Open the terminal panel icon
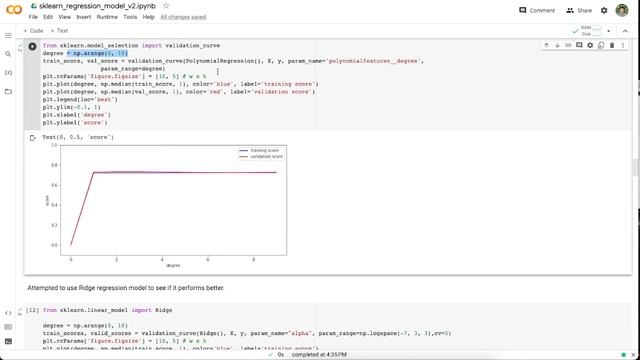Viewport: 640px width, 360px height. [x=8, y=341]
